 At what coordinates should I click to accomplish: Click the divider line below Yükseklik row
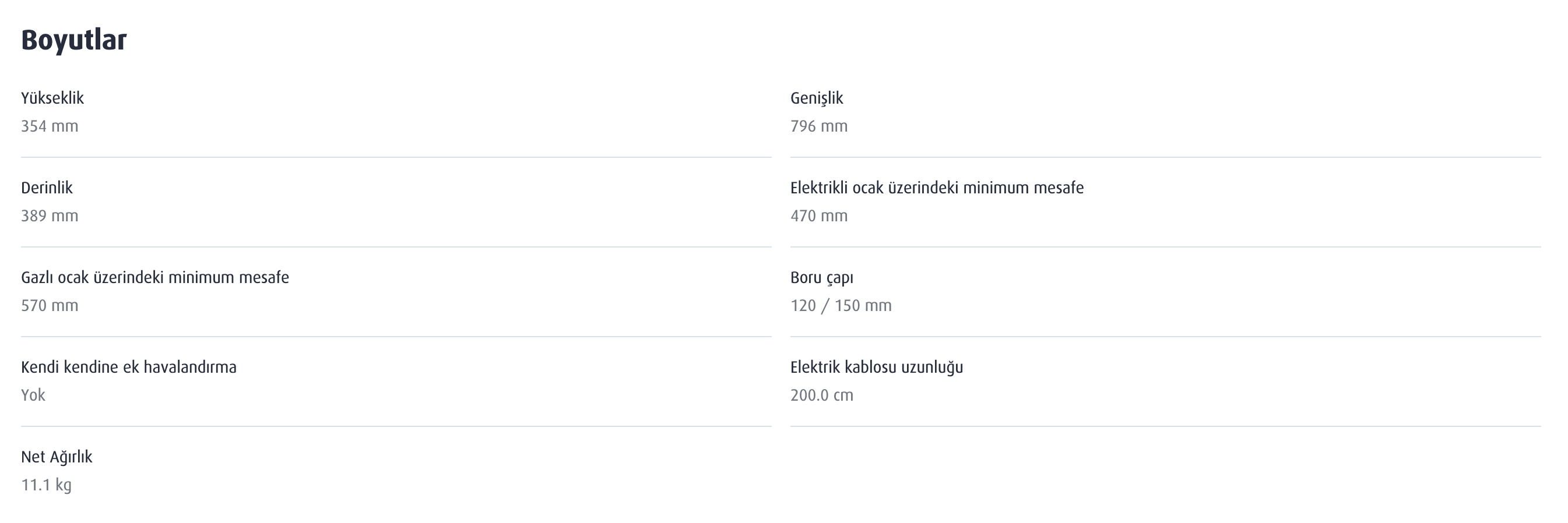396,157
